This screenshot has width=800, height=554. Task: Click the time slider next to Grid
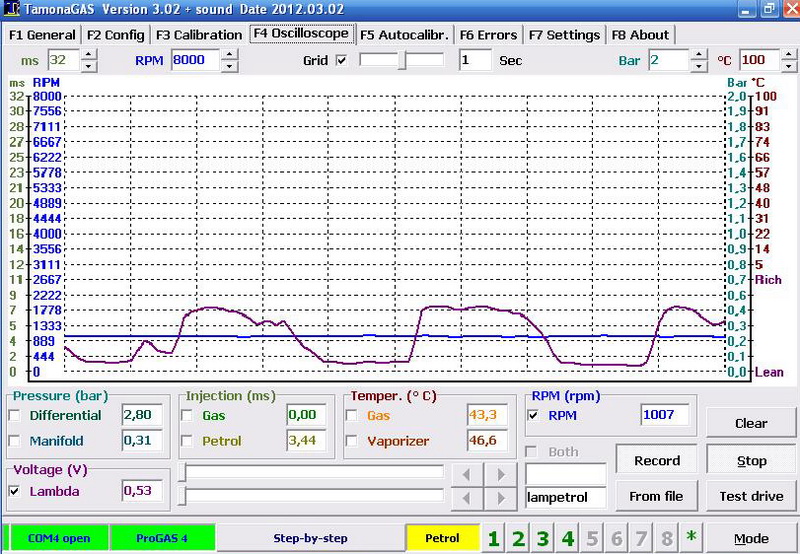coord(402,61)
